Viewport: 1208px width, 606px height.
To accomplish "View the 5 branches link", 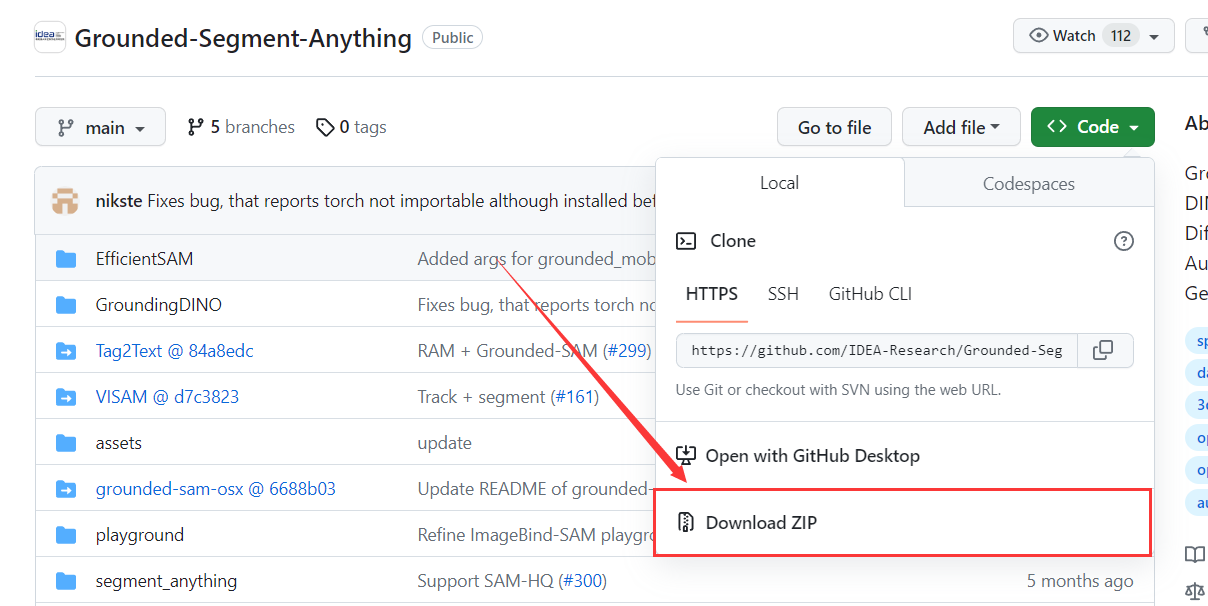I will point(241,127).
